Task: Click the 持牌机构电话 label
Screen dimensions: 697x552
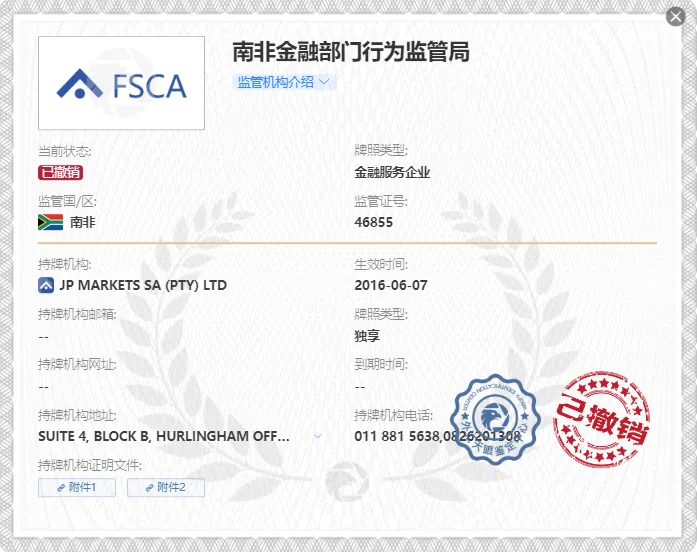Action: pyautogui.click(x=393, y=416)
